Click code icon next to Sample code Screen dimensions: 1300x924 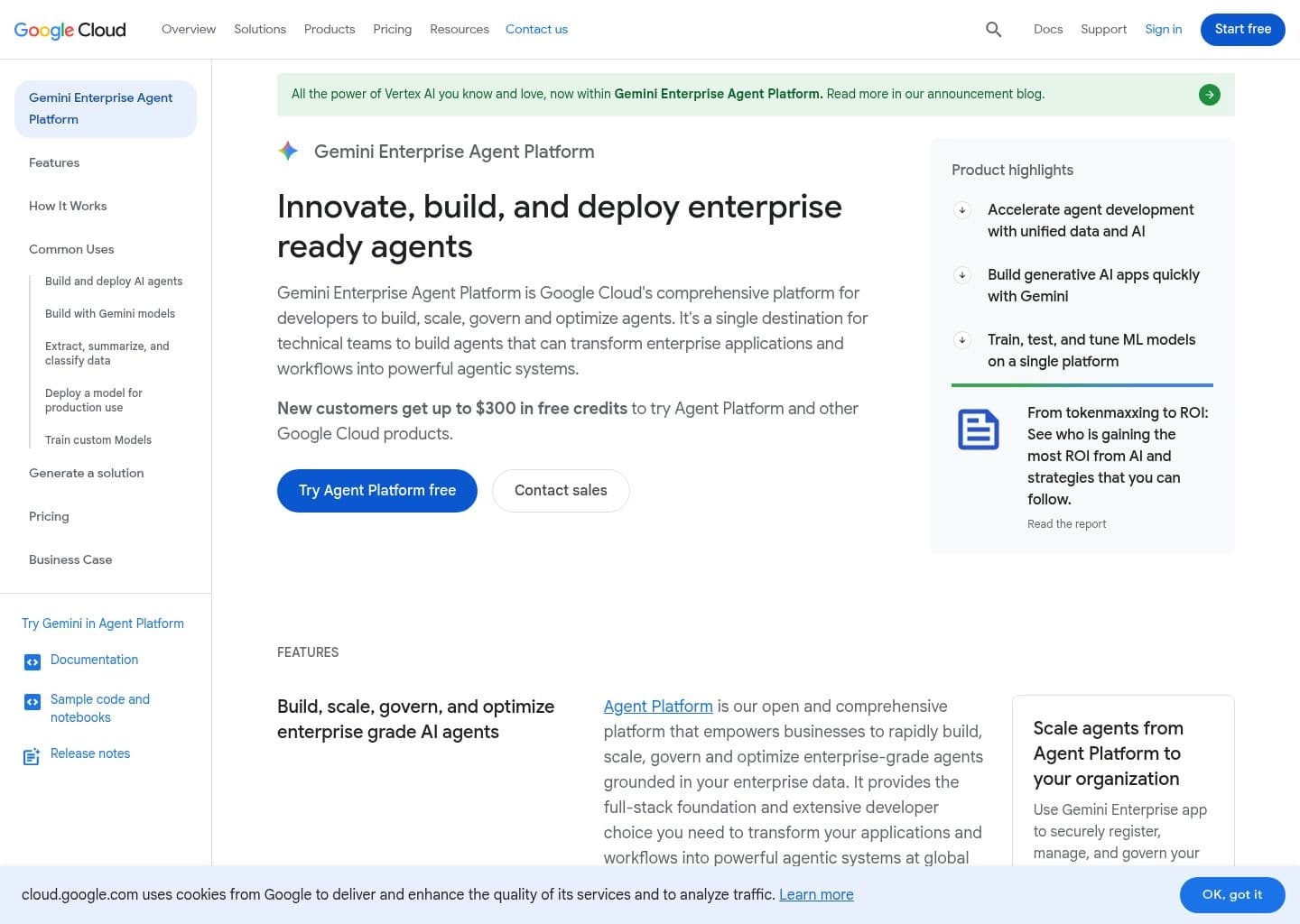click(32, 702)
